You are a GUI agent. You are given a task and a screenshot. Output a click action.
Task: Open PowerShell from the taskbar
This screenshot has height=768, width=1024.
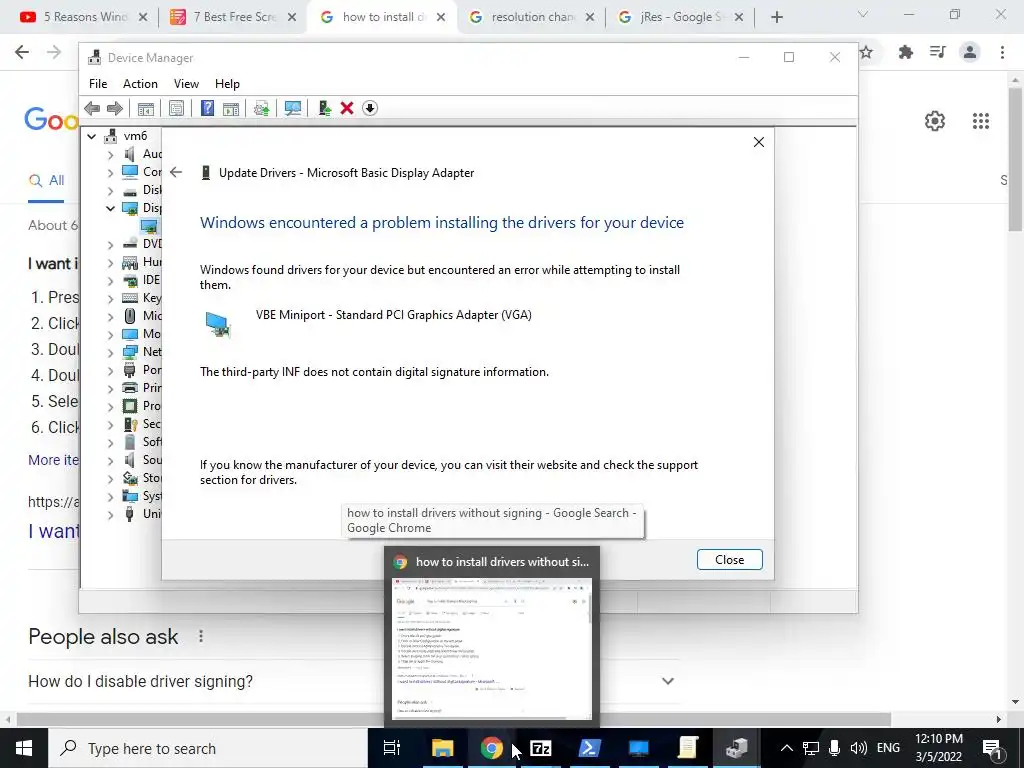pyautogui.click(x=590, y=748)
